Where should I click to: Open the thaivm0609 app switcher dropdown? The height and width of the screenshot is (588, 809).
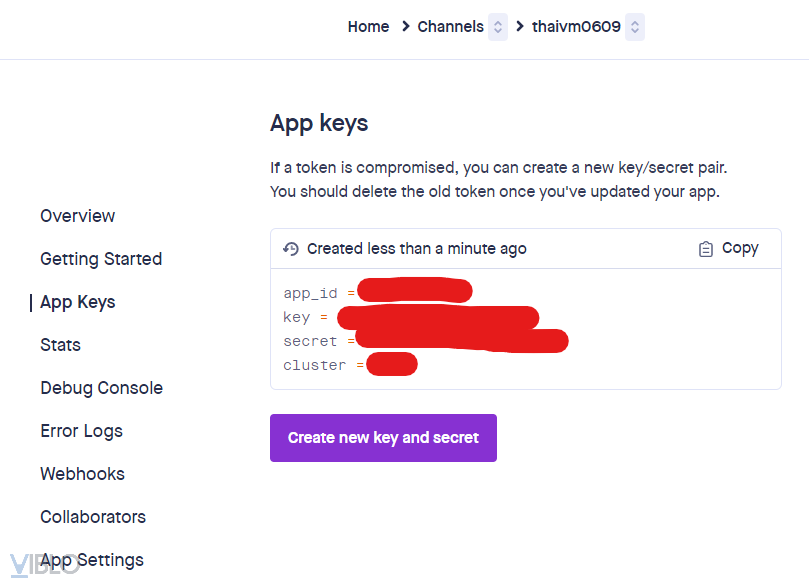pyautogui.click(x=635, y=27)
